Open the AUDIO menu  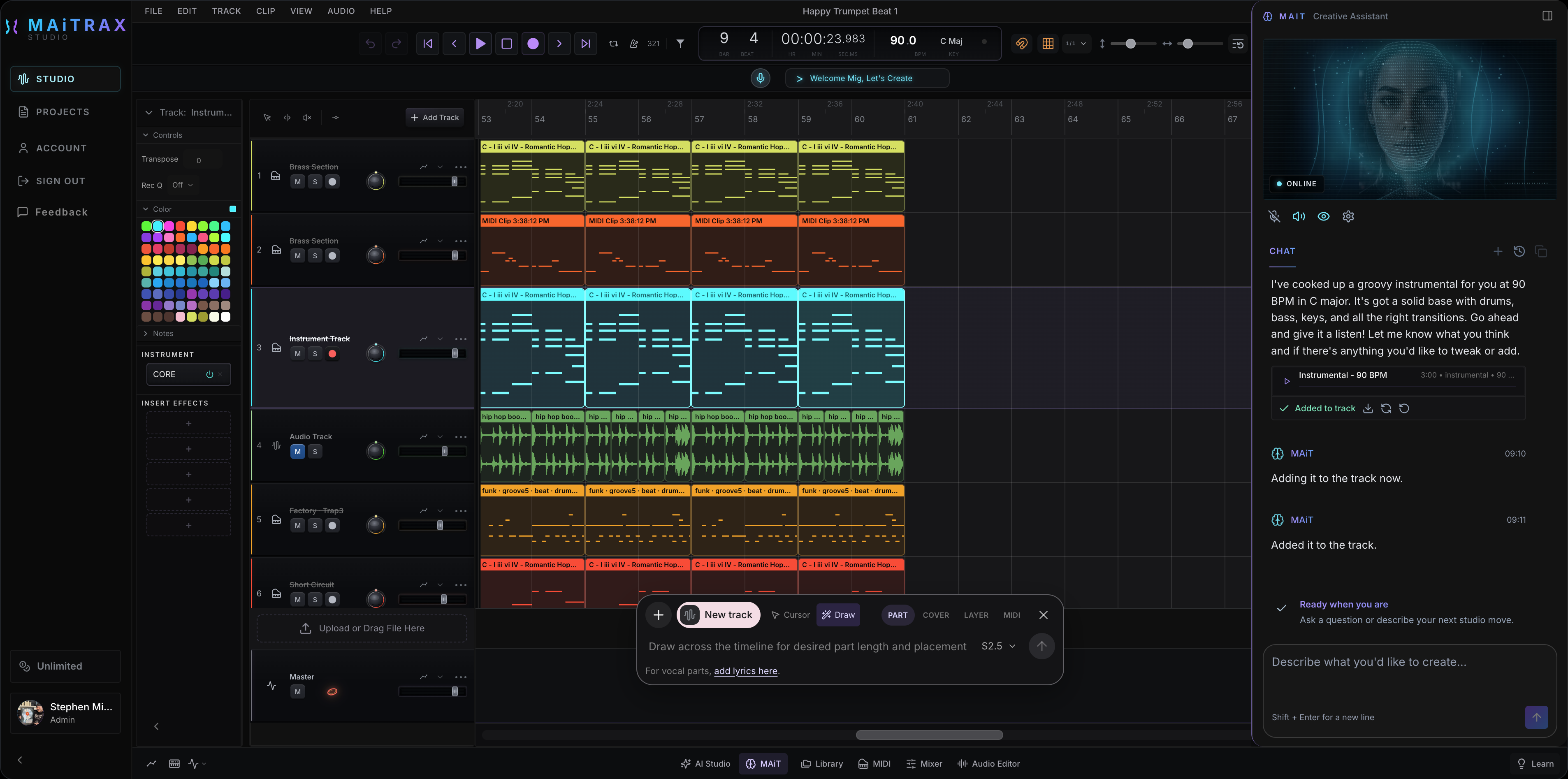341,11
